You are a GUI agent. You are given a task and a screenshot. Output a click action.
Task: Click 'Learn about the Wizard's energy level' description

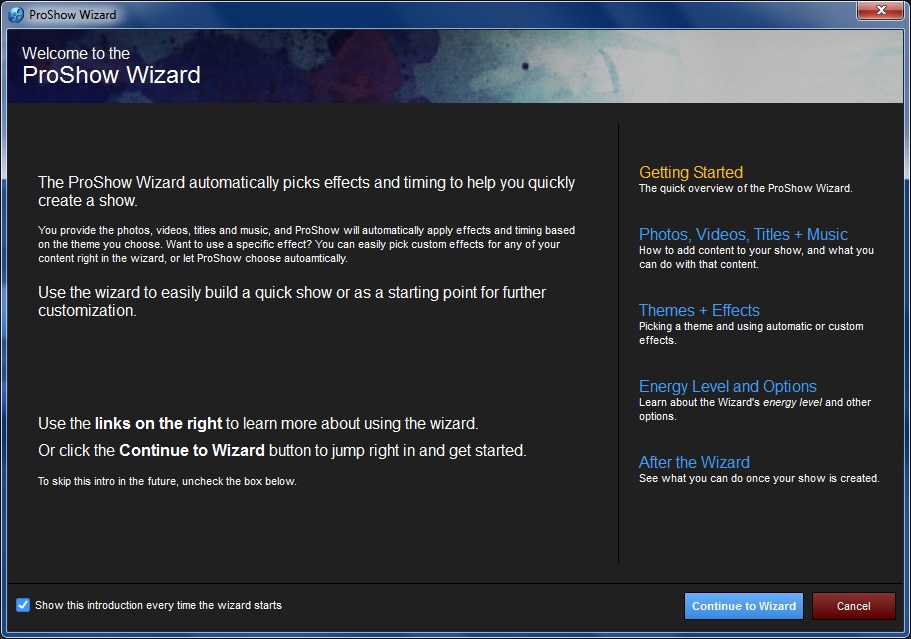(755, 409)
